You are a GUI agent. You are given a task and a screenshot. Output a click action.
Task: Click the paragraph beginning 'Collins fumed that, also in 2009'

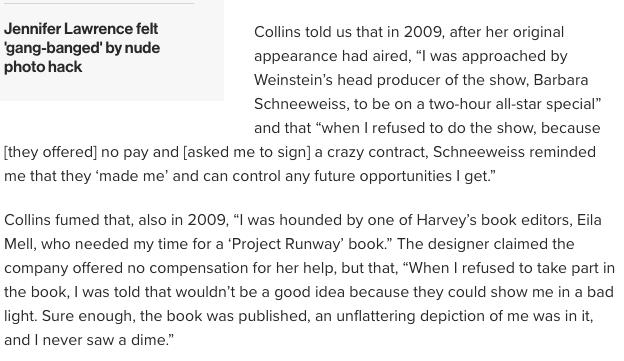309,280
